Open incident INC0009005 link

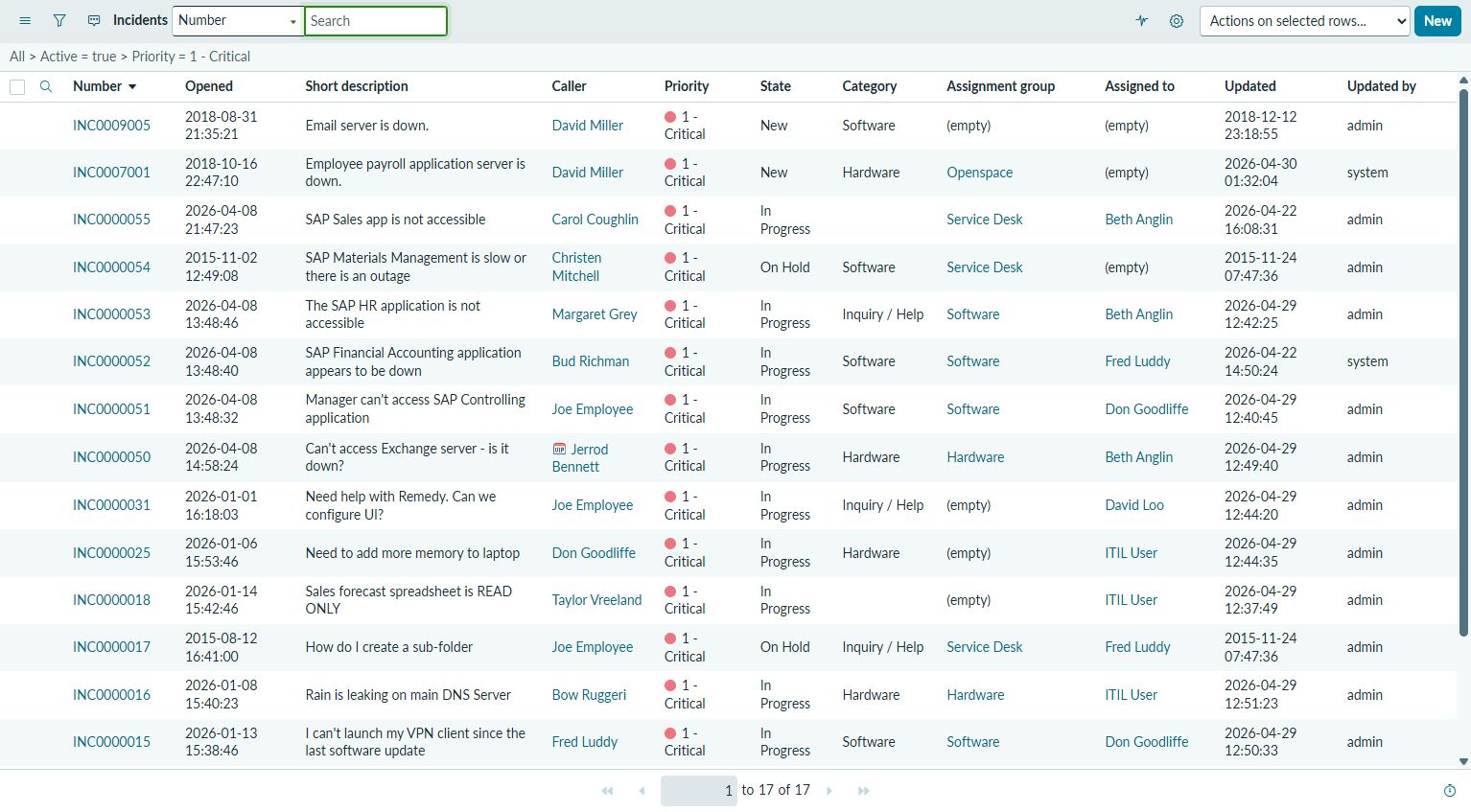point(111,126)
